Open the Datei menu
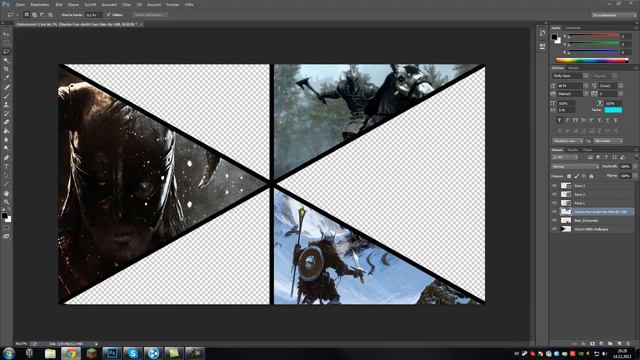640x360 pixels. pyautogui.click(x=20, y=4)
